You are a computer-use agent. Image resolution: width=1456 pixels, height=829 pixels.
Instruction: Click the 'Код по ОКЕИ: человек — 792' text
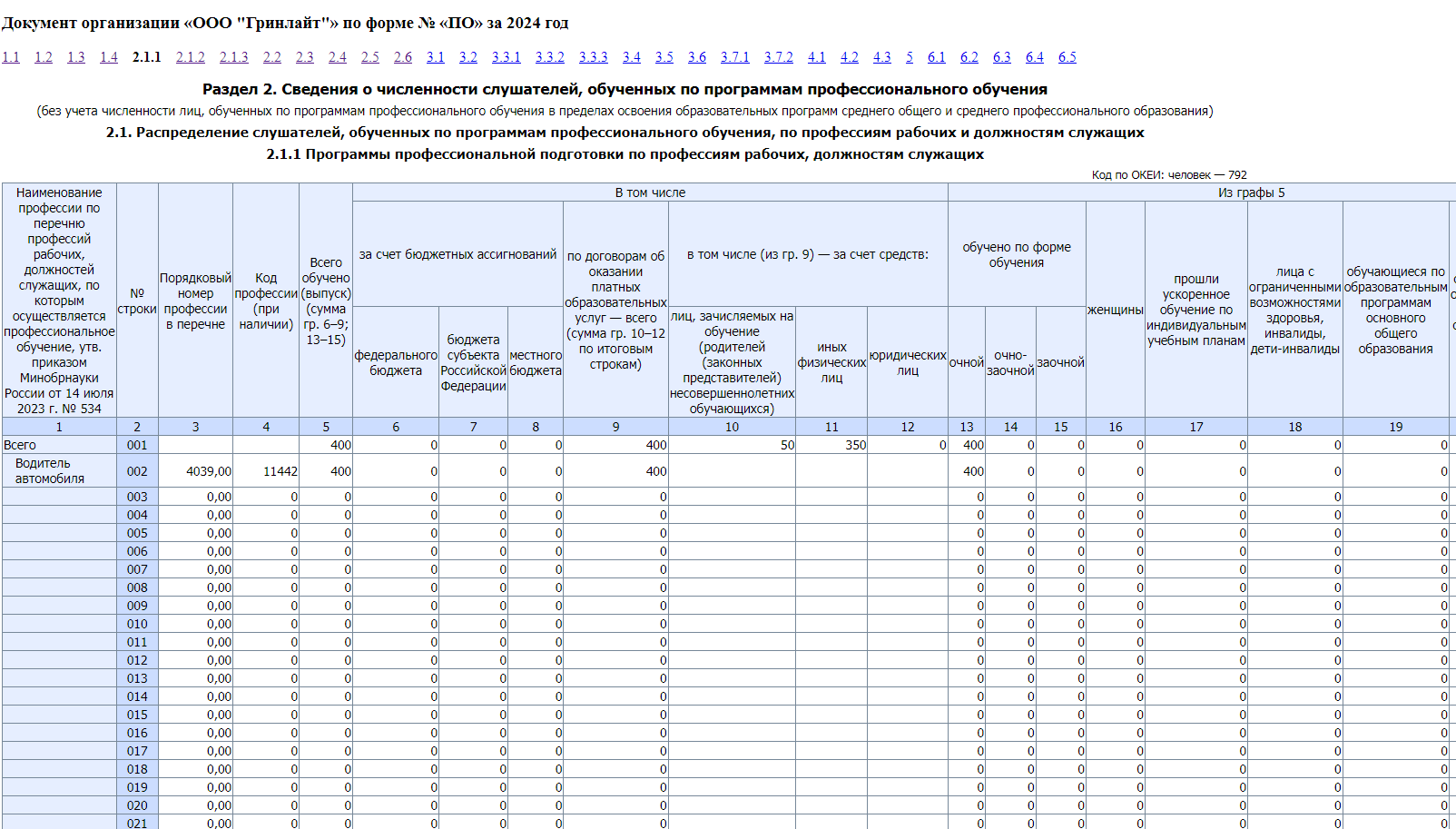click(1169, 174)
